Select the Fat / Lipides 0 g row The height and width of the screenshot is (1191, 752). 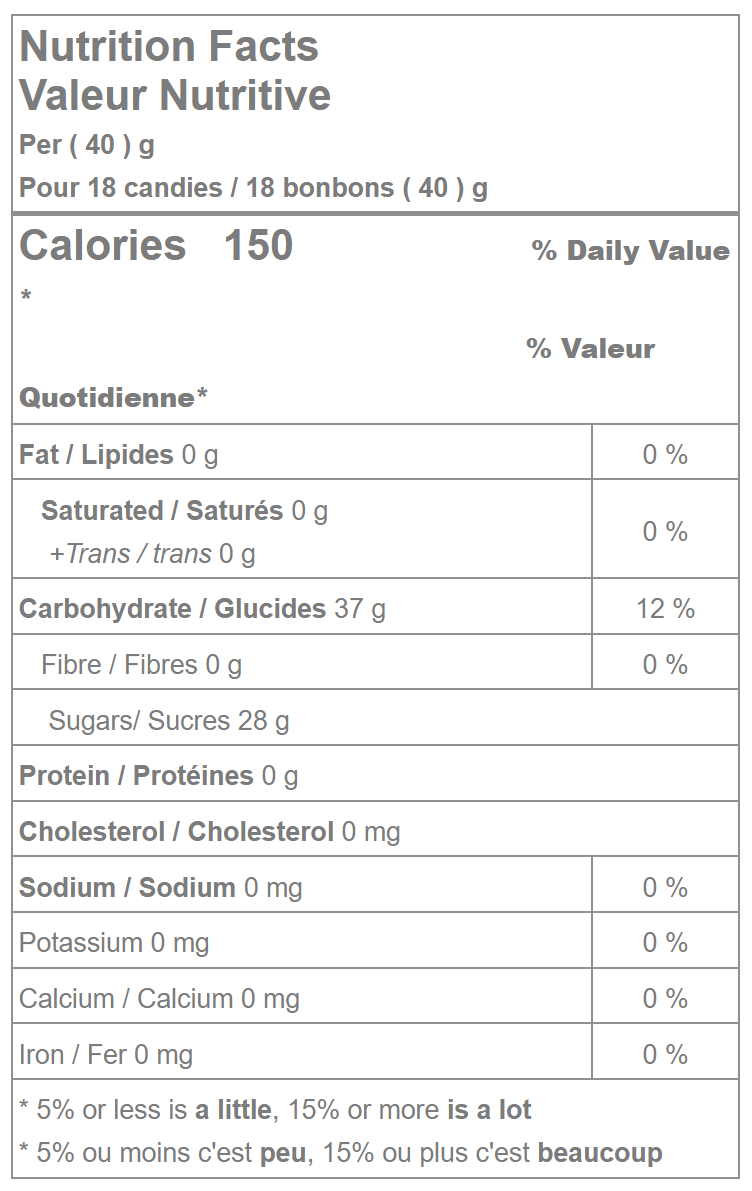click(119, 455)
